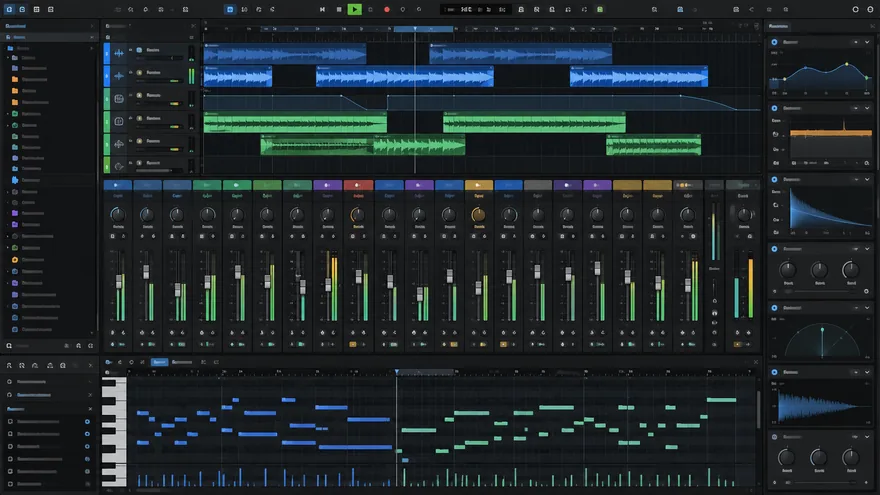
Task: Toggle blue switch on first bottom-left list row
Action: coord(87,421)
